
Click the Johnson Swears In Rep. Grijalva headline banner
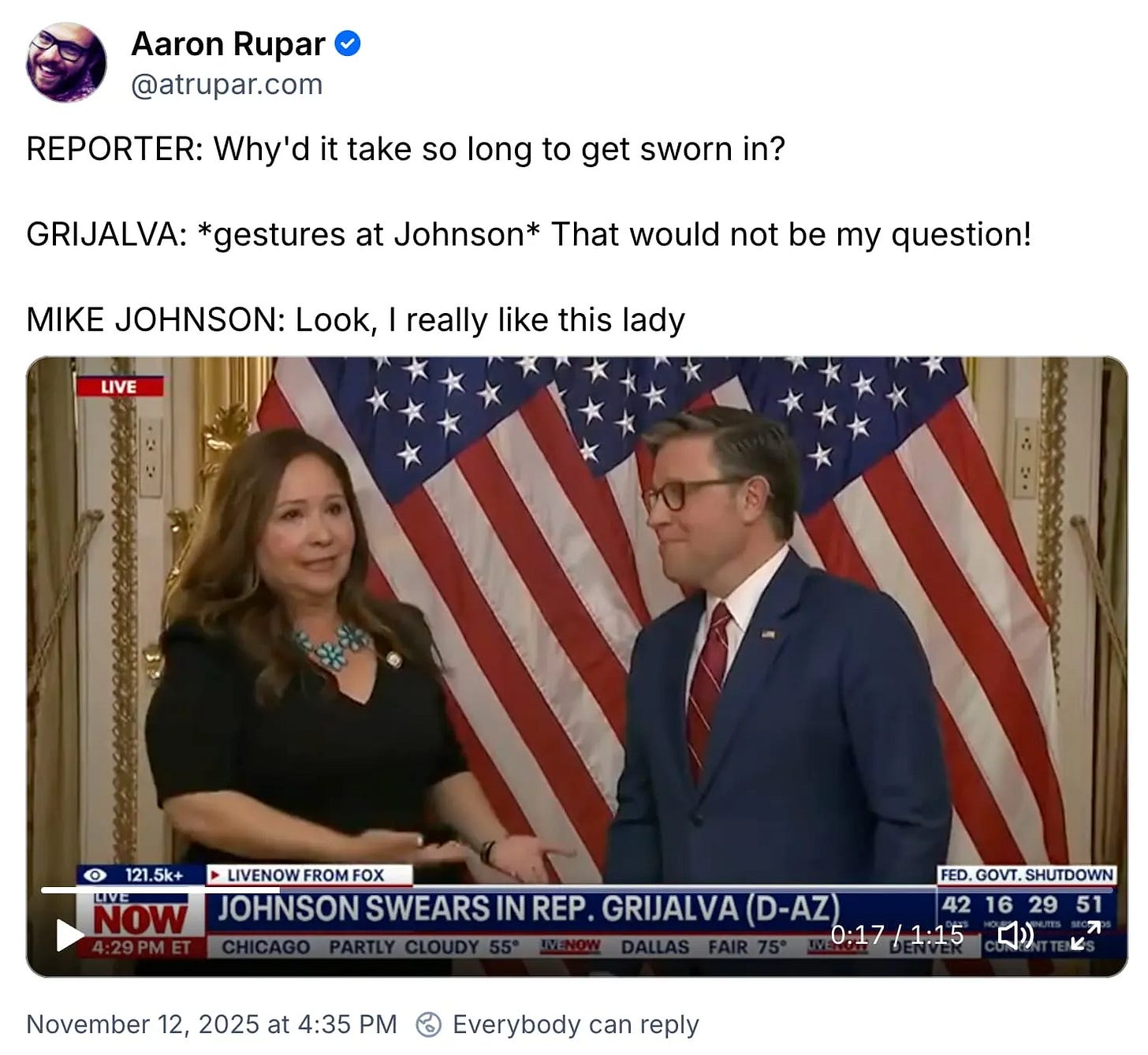pyautogui.click(x=527, y=909)
